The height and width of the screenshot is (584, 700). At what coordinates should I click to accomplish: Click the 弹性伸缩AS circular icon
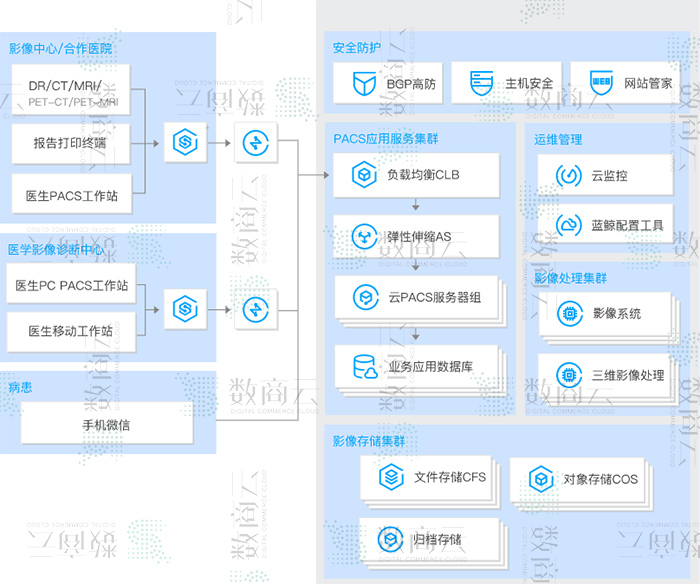365,237
